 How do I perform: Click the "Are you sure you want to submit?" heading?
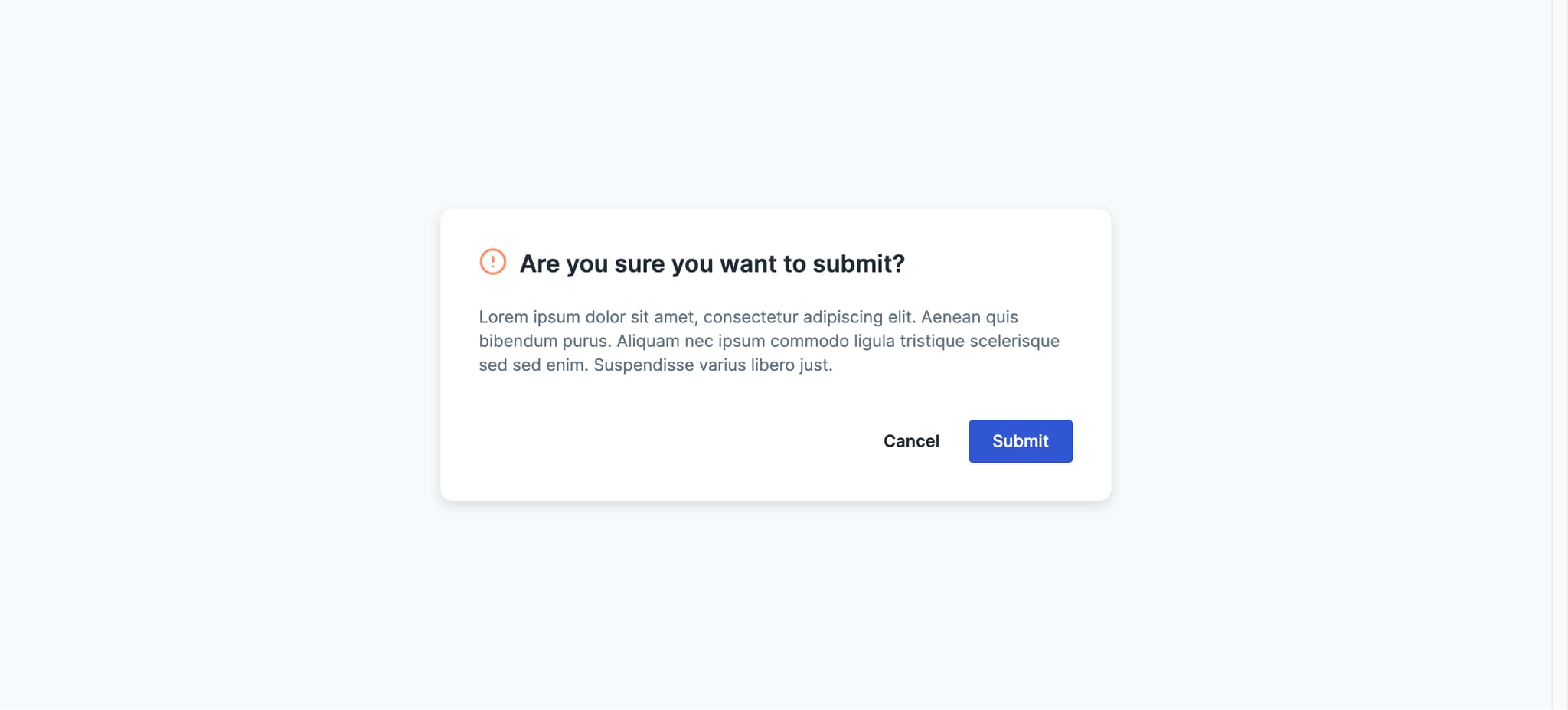712,263
